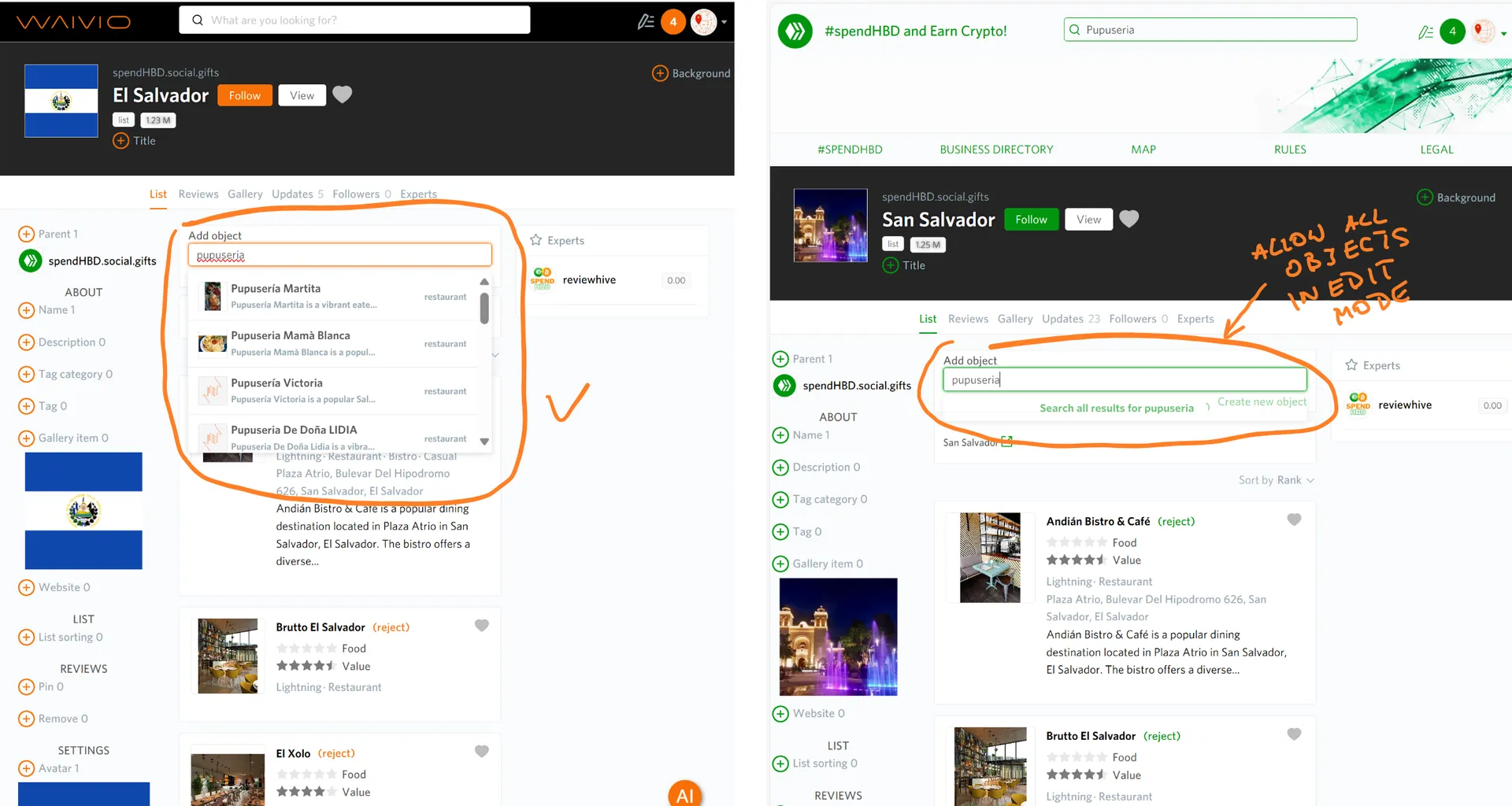Like the Andián Bistro & Café card in right window
The width and height of the screenshot is (1512, 806).
(1294, 519)
